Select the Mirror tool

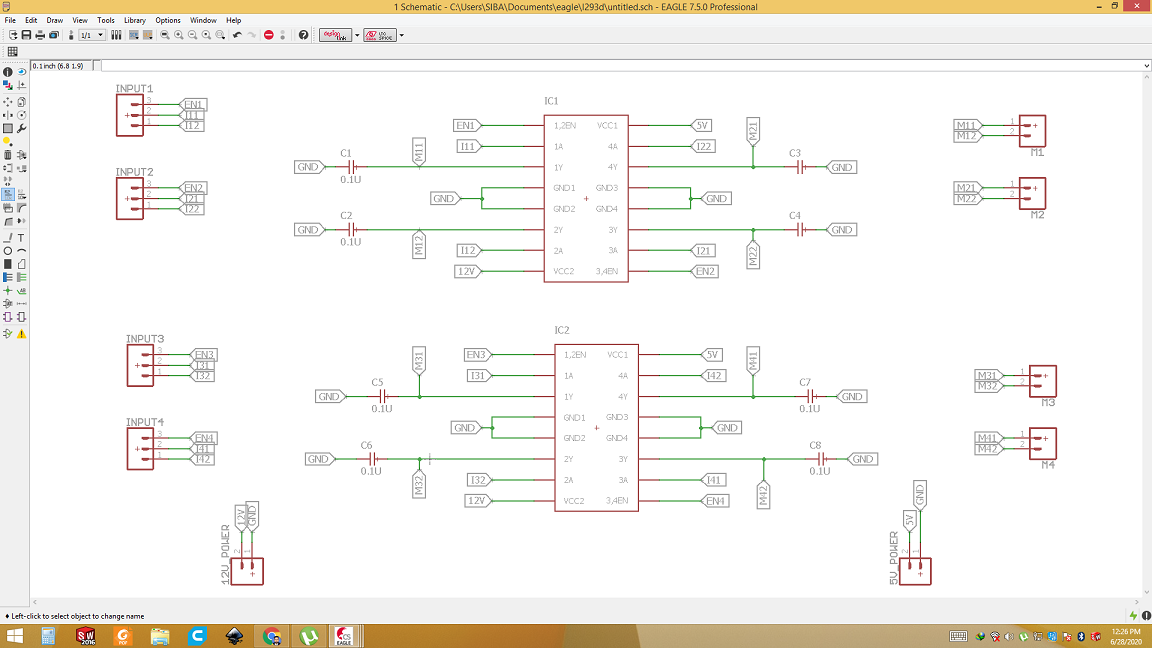tap(7, 115)
